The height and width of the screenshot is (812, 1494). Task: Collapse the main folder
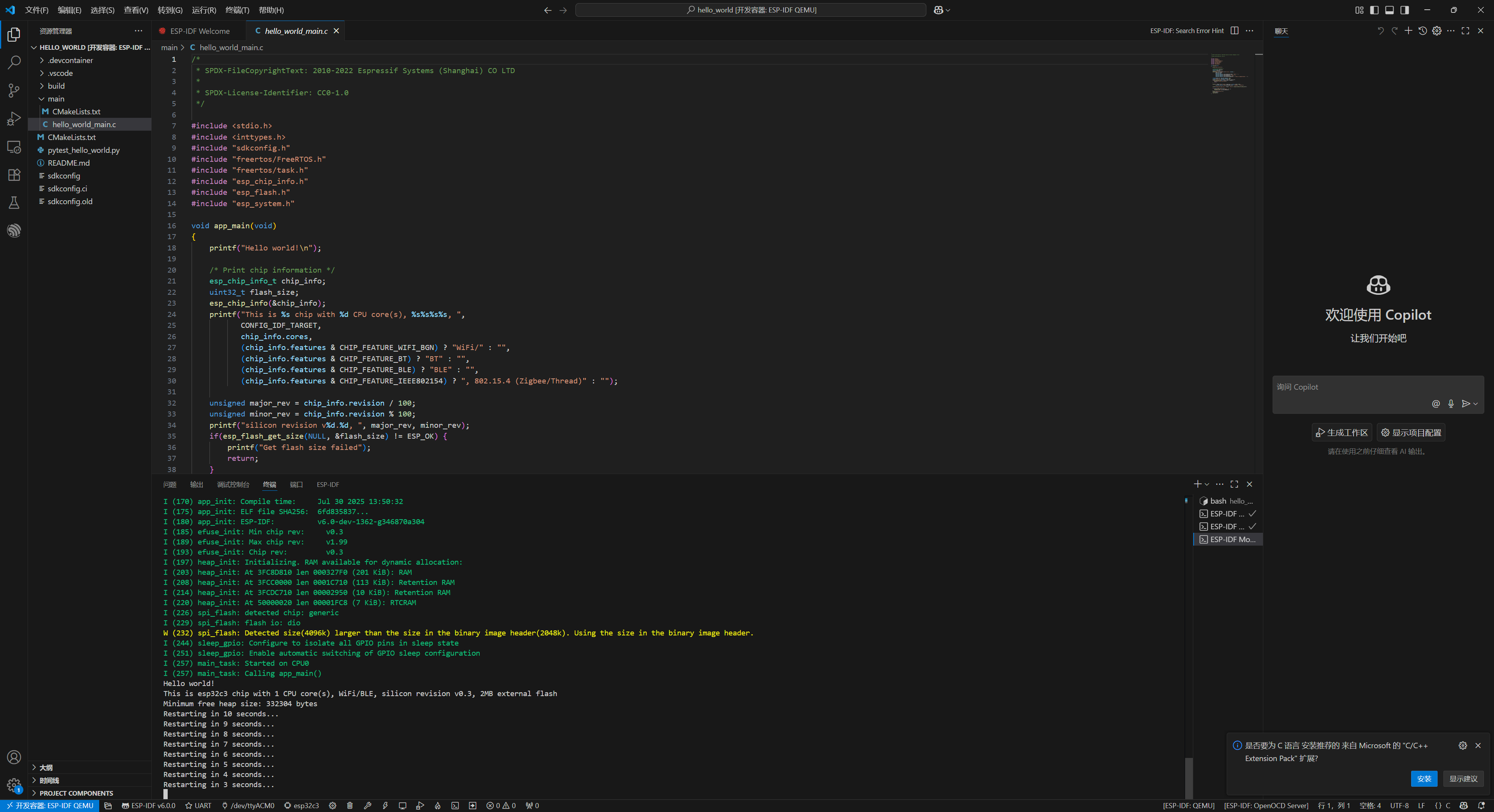coord(56,98)
